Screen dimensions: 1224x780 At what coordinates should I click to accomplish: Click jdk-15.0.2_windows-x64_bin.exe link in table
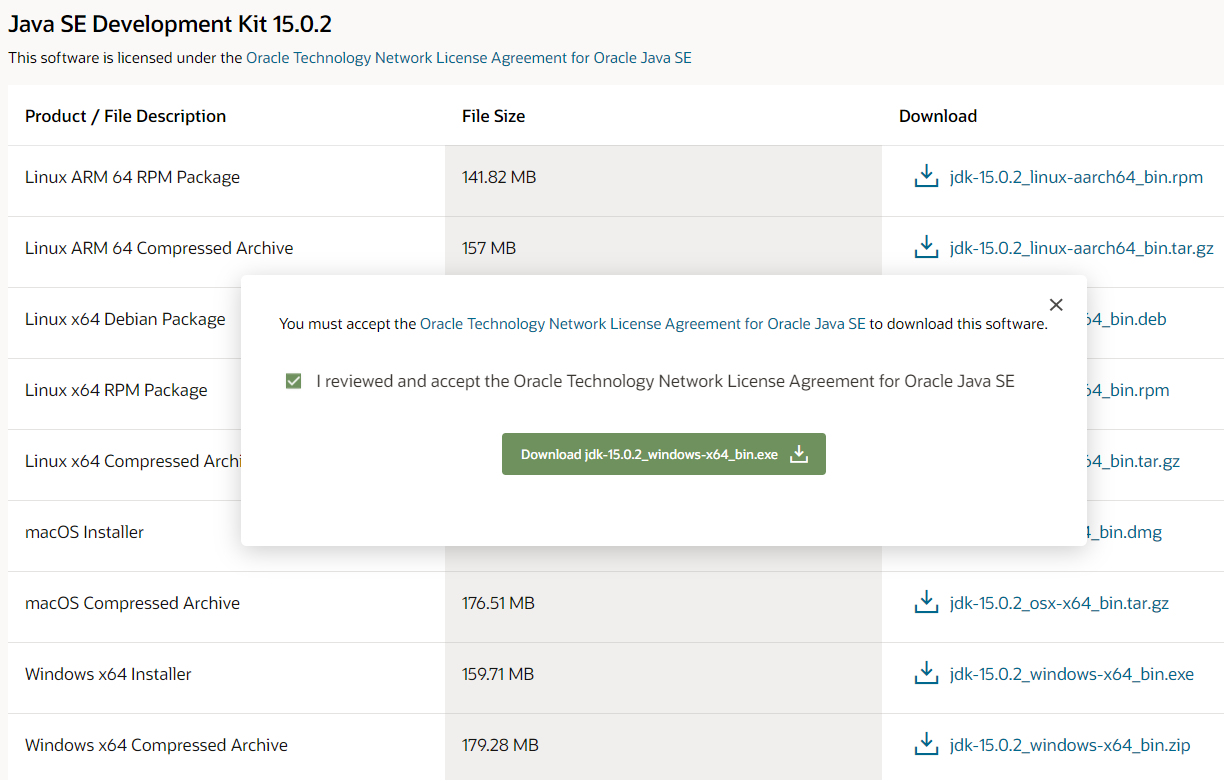(1072, 674)
